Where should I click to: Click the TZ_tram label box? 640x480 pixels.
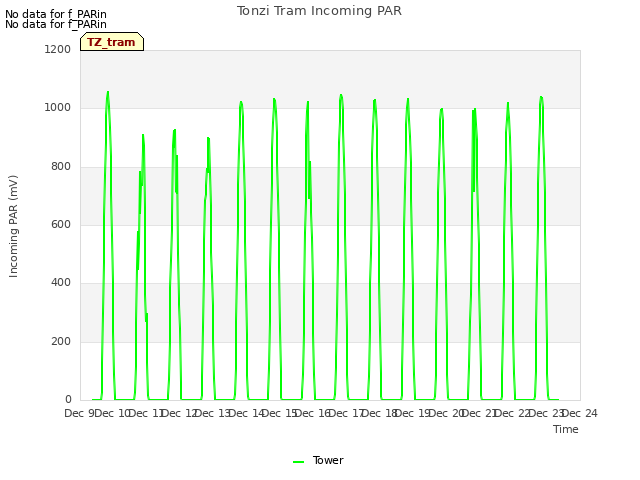point(112,42)
